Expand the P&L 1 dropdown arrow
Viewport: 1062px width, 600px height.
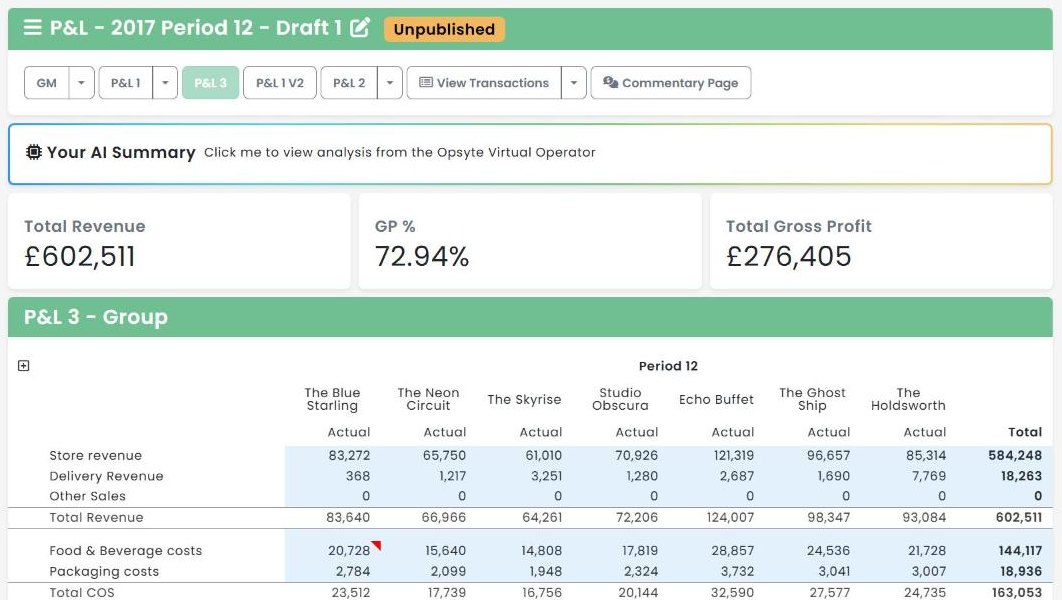(165, 83)
